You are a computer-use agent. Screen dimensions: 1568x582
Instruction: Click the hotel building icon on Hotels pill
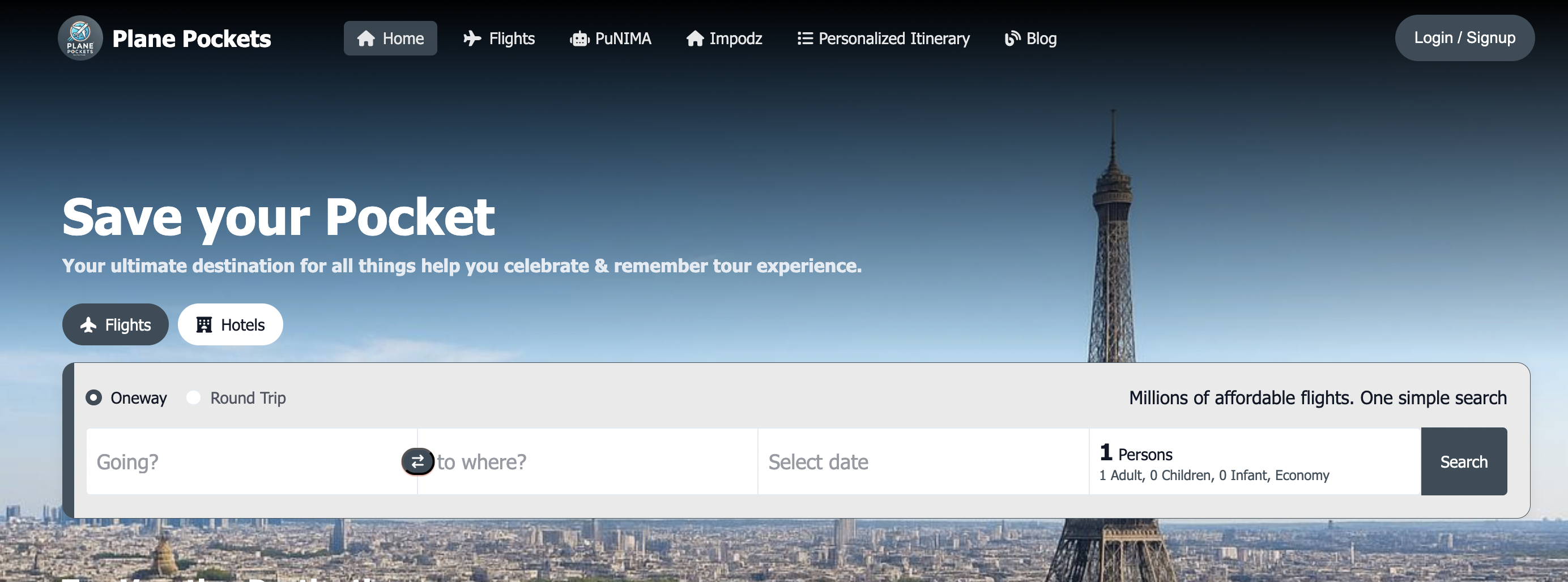click(203, 324)
